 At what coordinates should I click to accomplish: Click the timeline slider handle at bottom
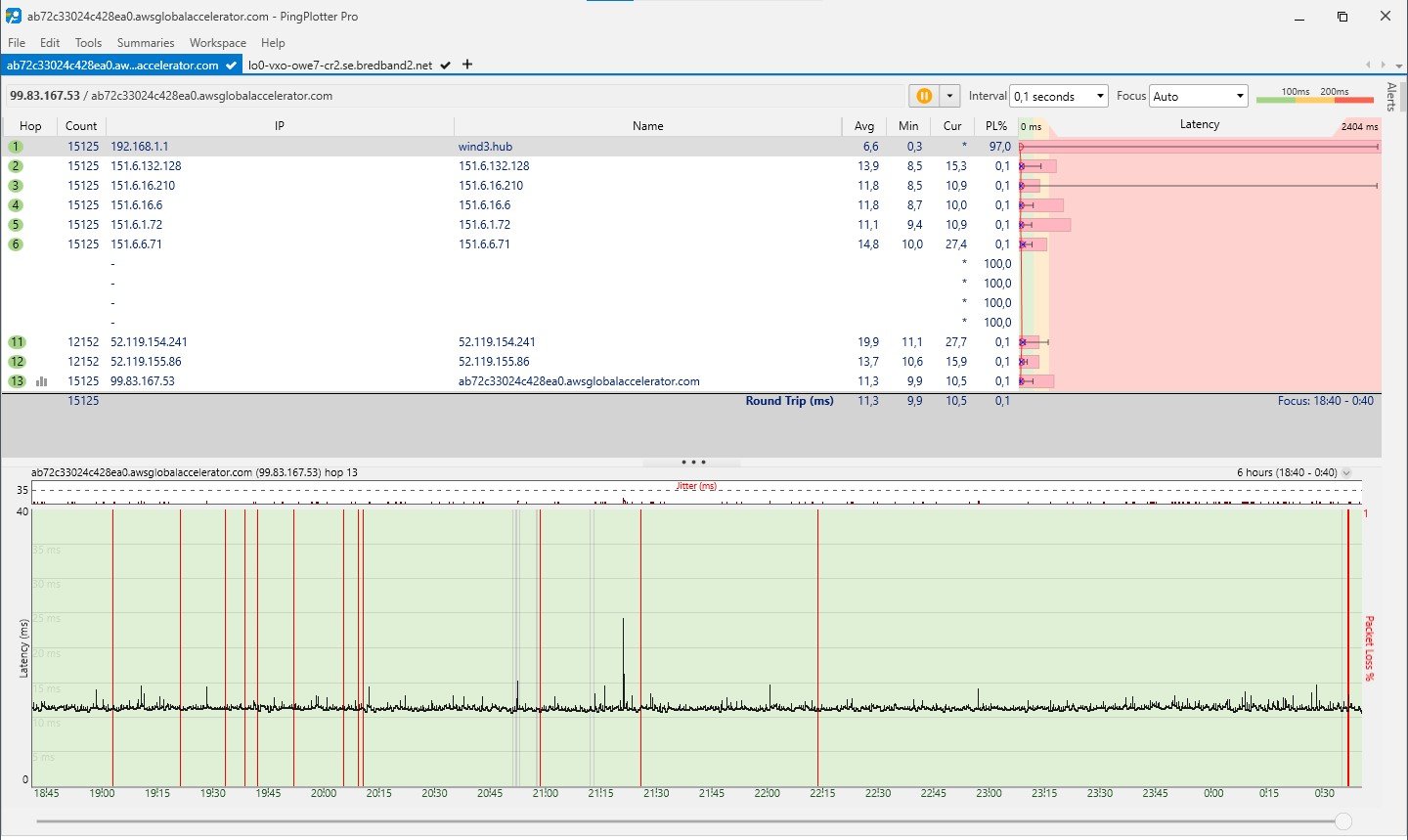pos(1343,821)
